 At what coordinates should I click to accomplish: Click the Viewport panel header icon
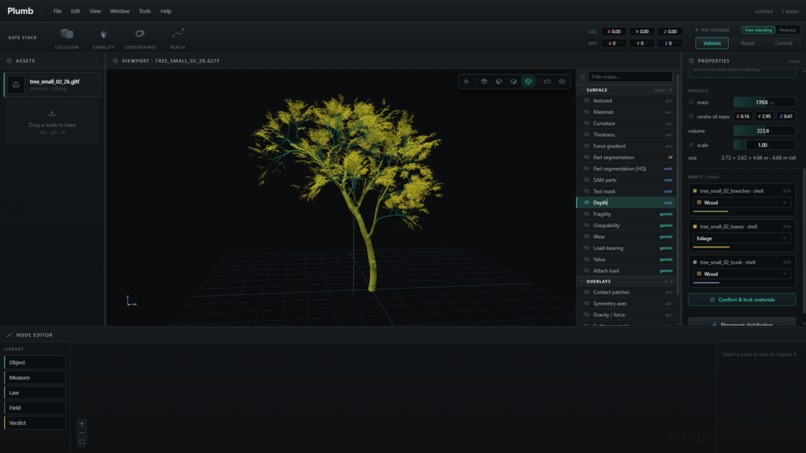115,61
